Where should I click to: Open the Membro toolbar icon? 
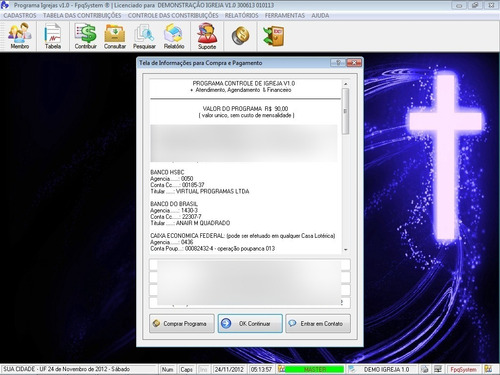20,36
